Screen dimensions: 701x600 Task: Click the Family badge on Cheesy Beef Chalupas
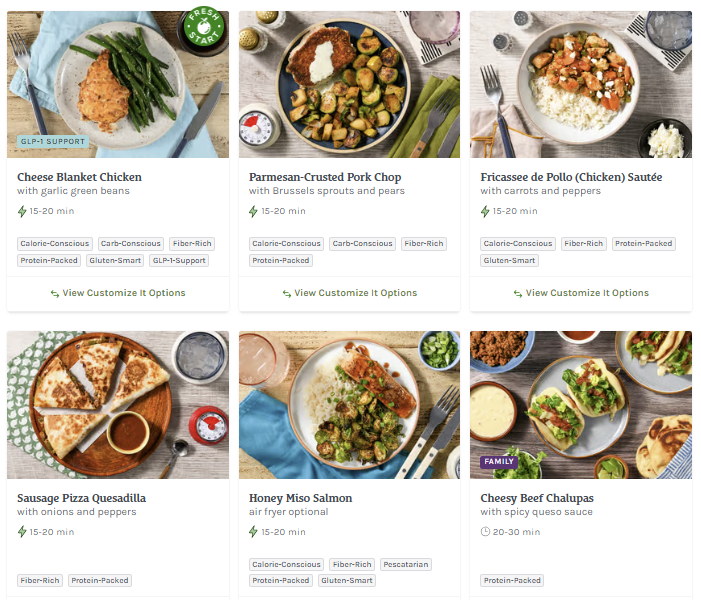[x=498, y=462]
